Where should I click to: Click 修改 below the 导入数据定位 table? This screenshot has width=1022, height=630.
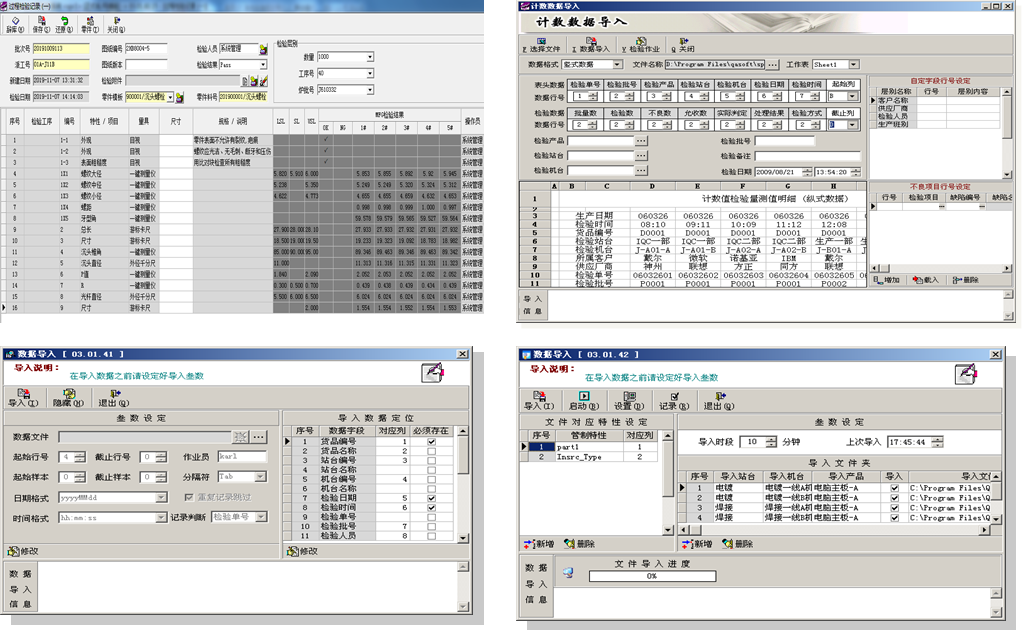click(302, 551)
